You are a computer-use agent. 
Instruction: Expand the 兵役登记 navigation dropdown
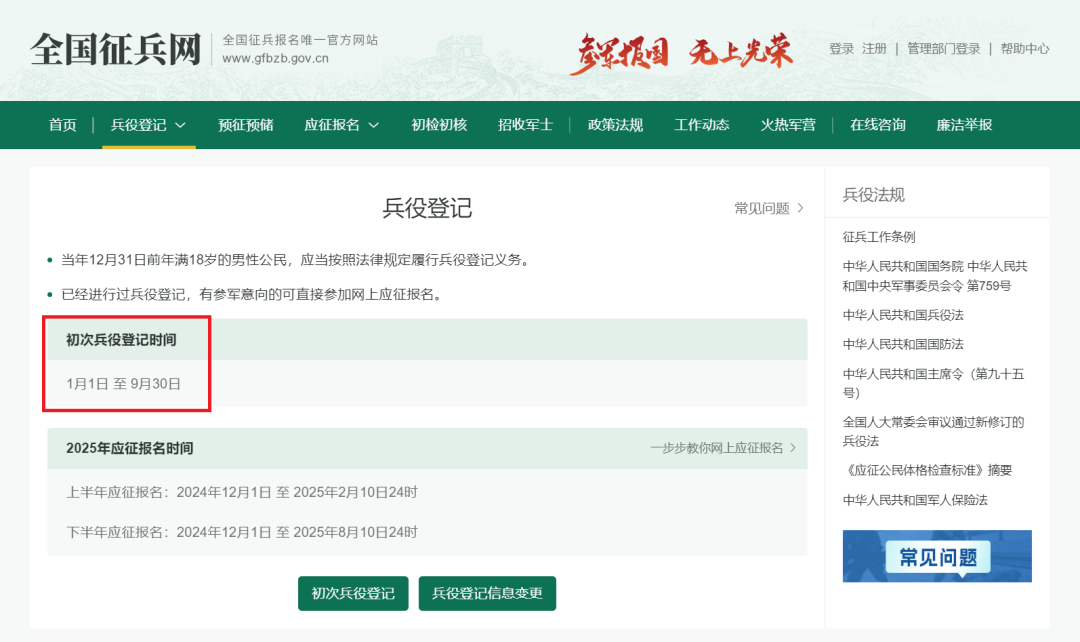148,124
